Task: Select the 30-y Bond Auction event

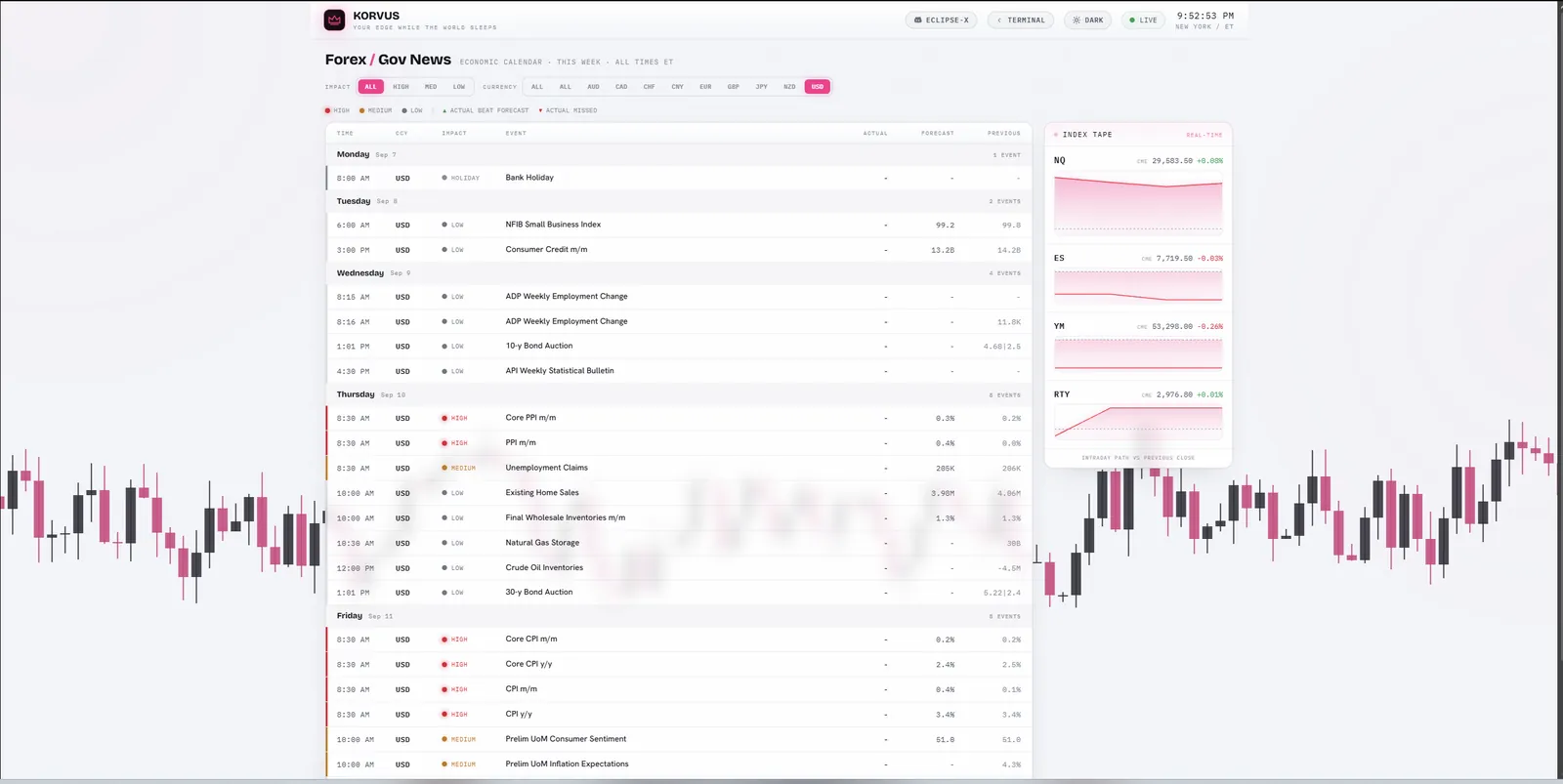Action: 679,593
